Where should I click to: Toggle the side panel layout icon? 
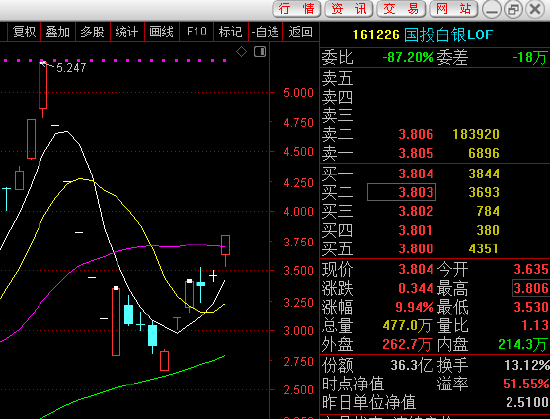[260, 52]
